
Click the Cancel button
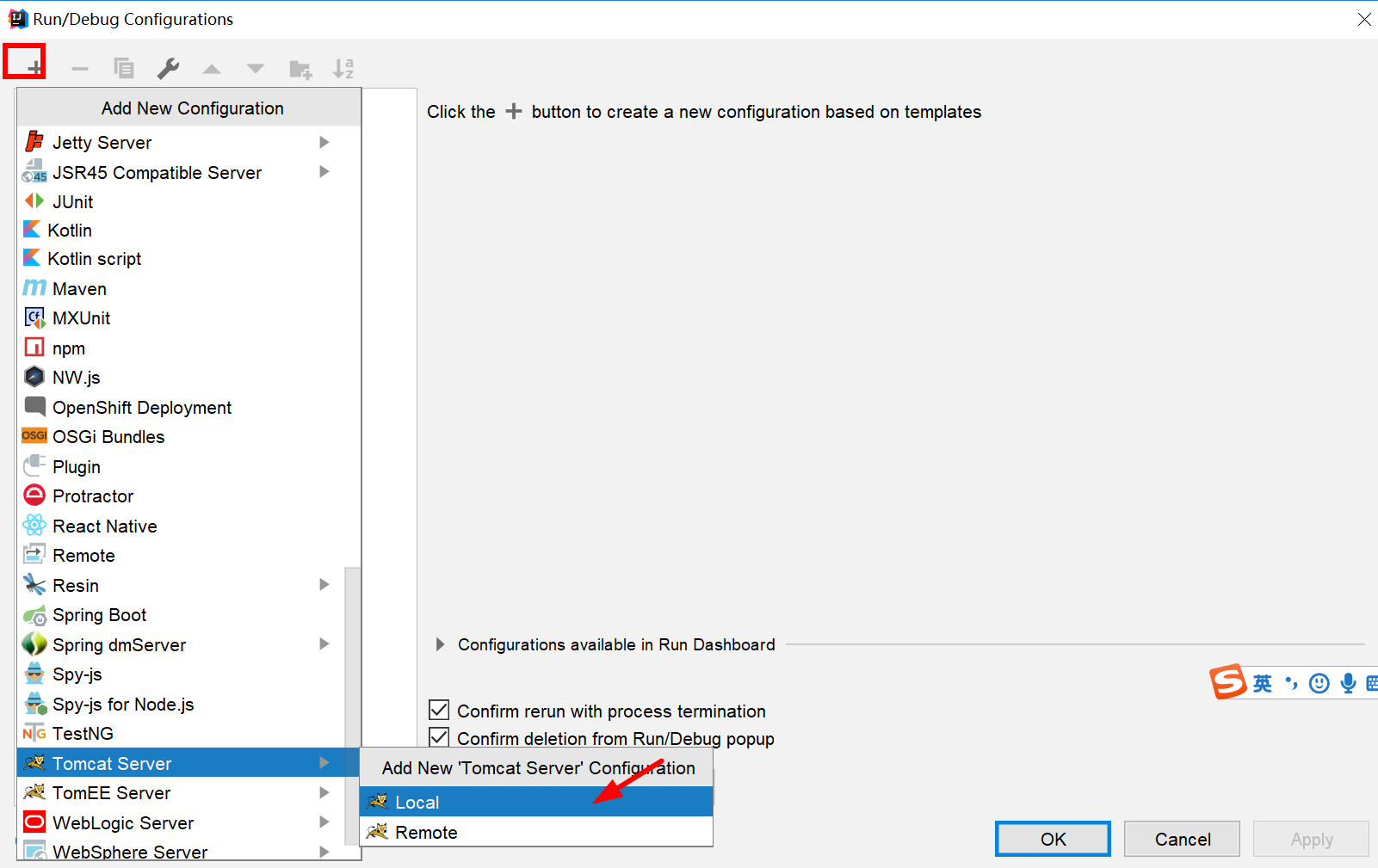pos(1182,839)
